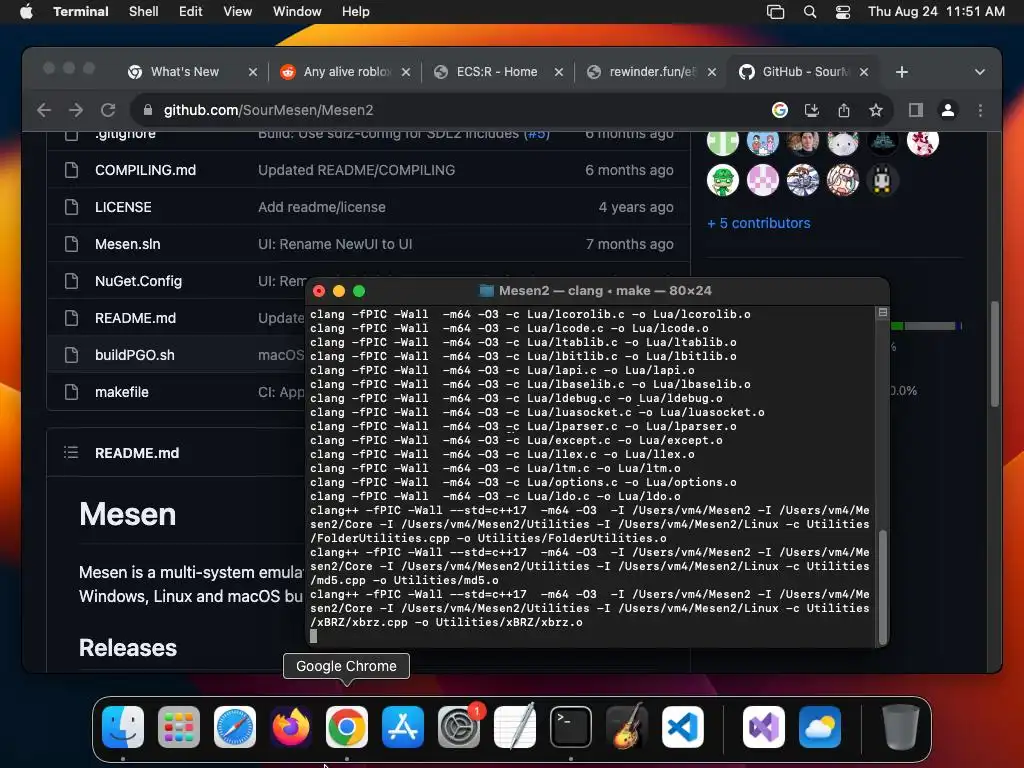Switch to the rewinder.fun tab

point(652,72)
